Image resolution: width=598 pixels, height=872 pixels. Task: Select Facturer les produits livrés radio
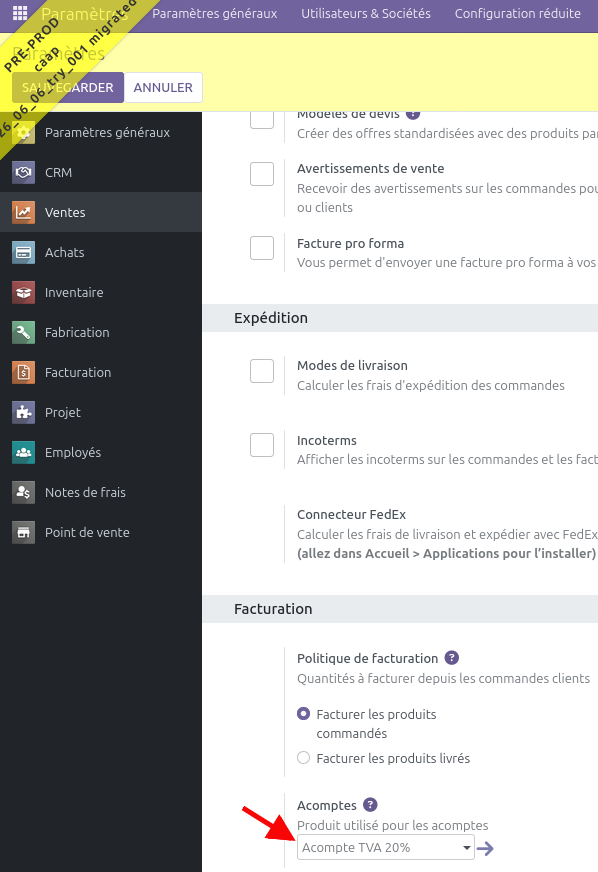[303, 757]
